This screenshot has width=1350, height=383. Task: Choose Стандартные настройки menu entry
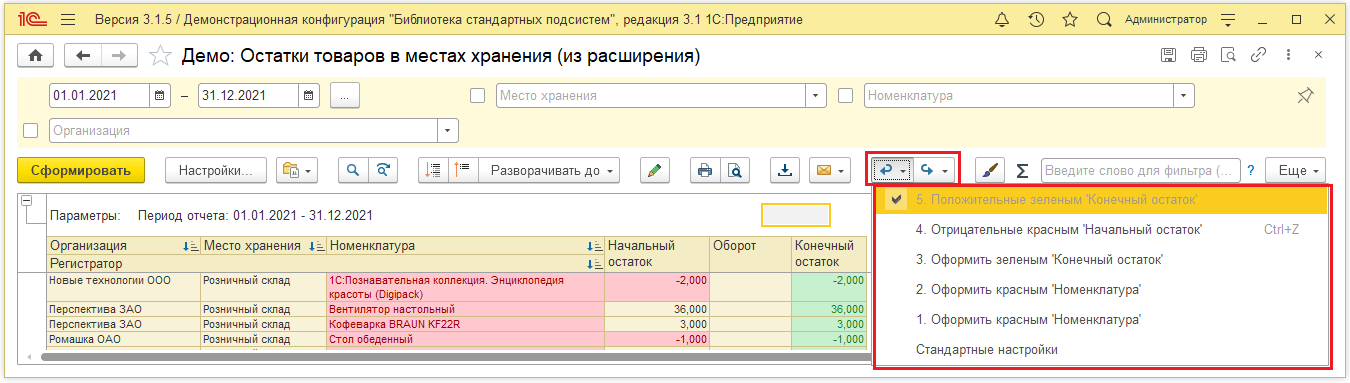tap(1102, 350)
